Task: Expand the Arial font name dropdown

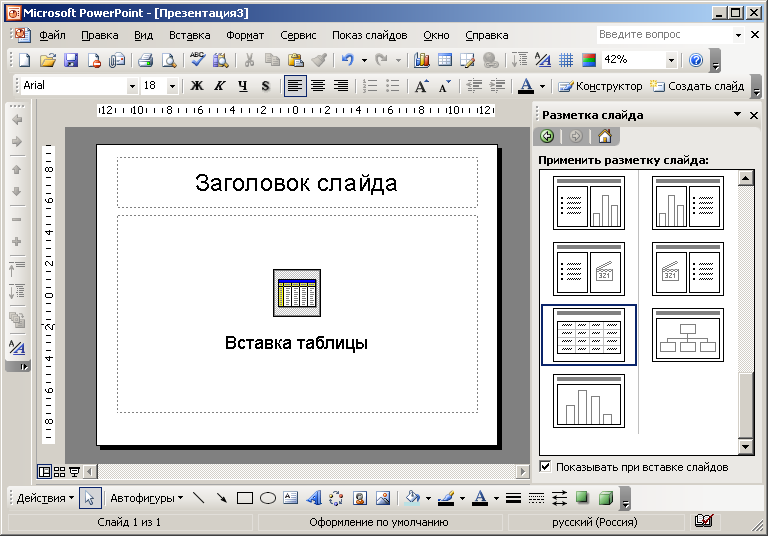Action: pos(132,86)
